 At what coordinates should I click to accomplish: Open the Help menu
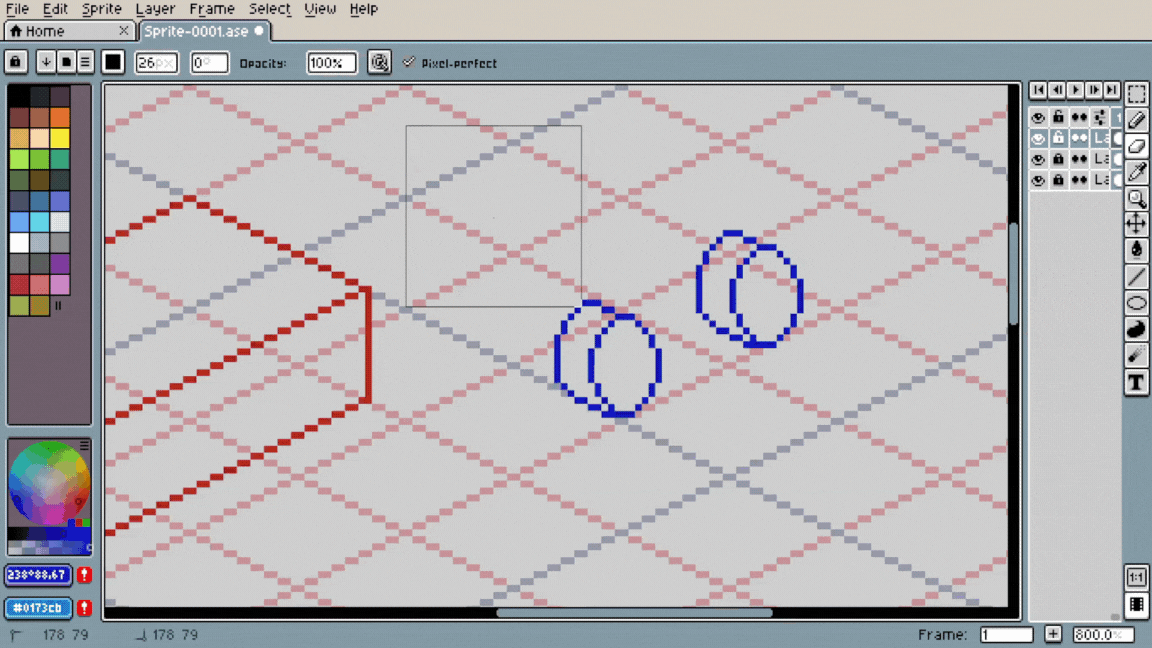click(364, 9)
